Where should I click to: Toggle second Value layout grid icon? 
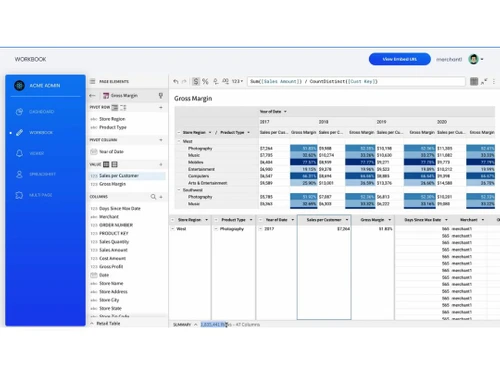114,164
